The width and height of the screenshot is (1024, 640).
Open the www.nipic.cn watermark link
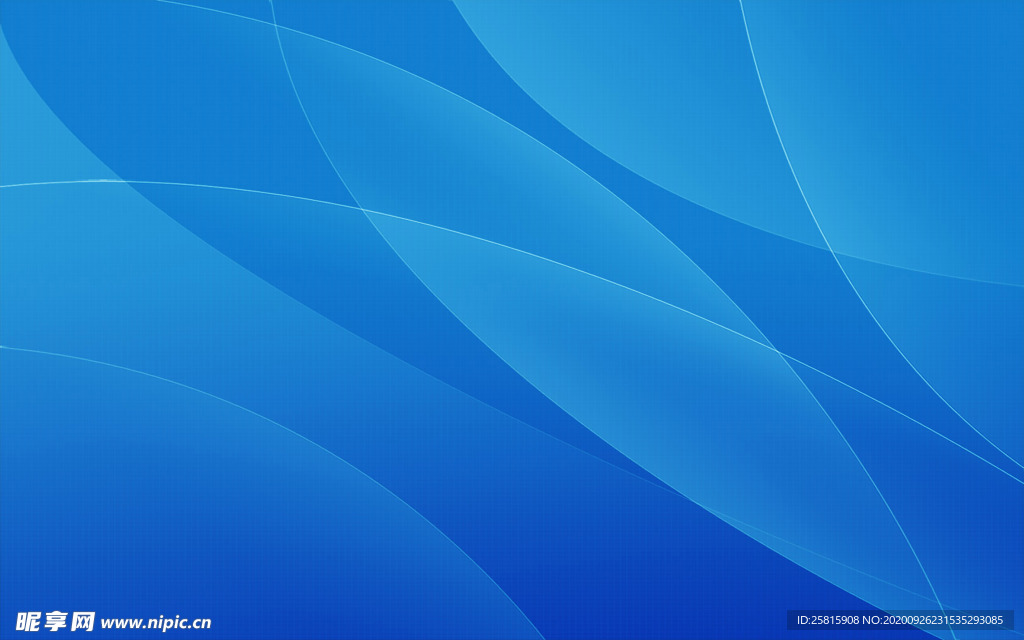156,622
